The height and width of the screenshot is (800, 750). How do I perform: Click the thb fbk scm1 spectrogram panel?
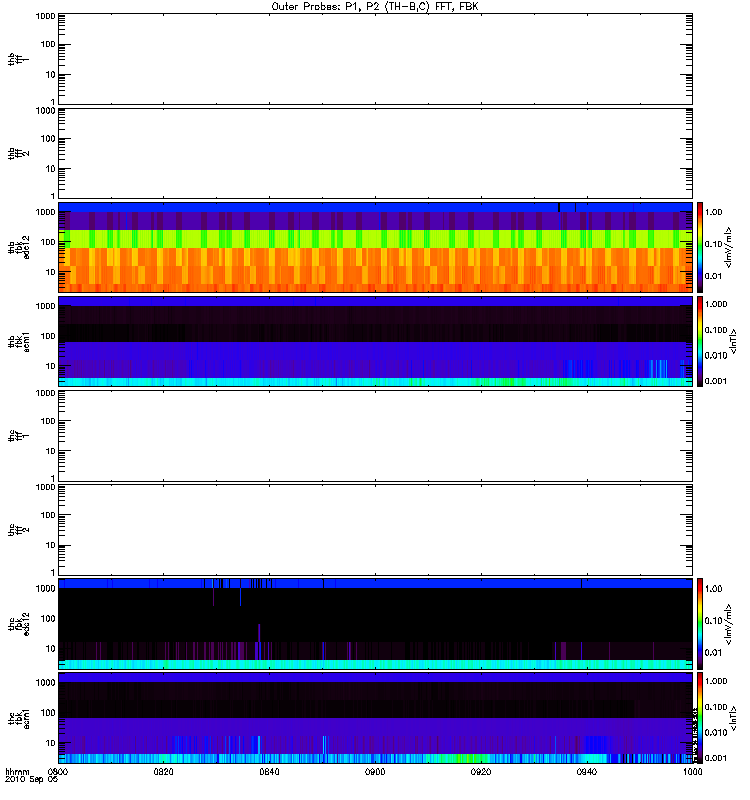[376, 341]
